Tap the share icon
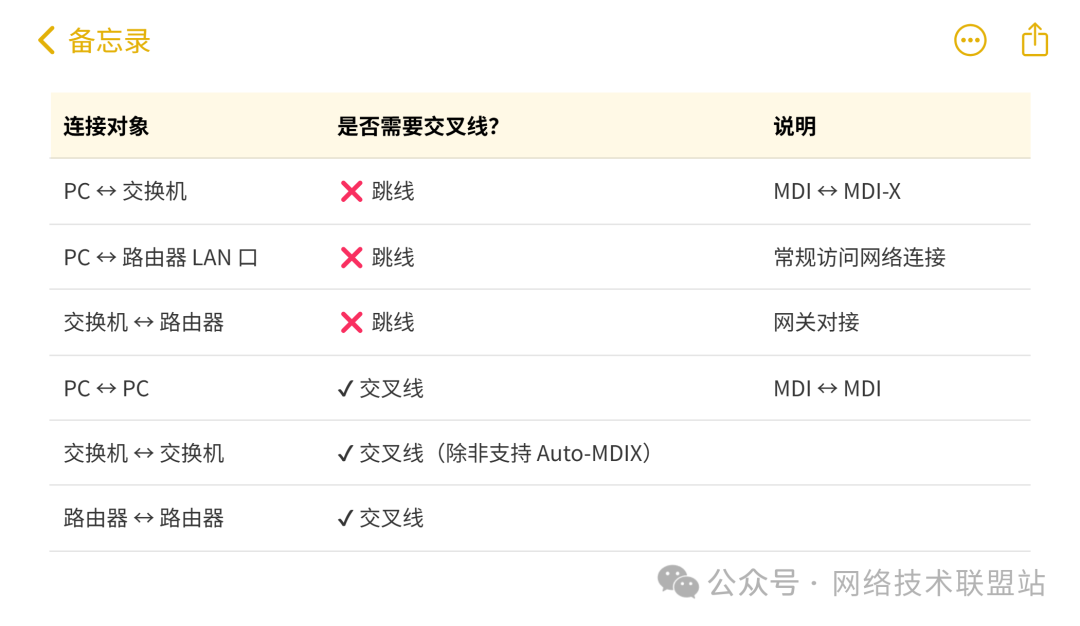The image size is (1080, 626). click(1035, 40)
